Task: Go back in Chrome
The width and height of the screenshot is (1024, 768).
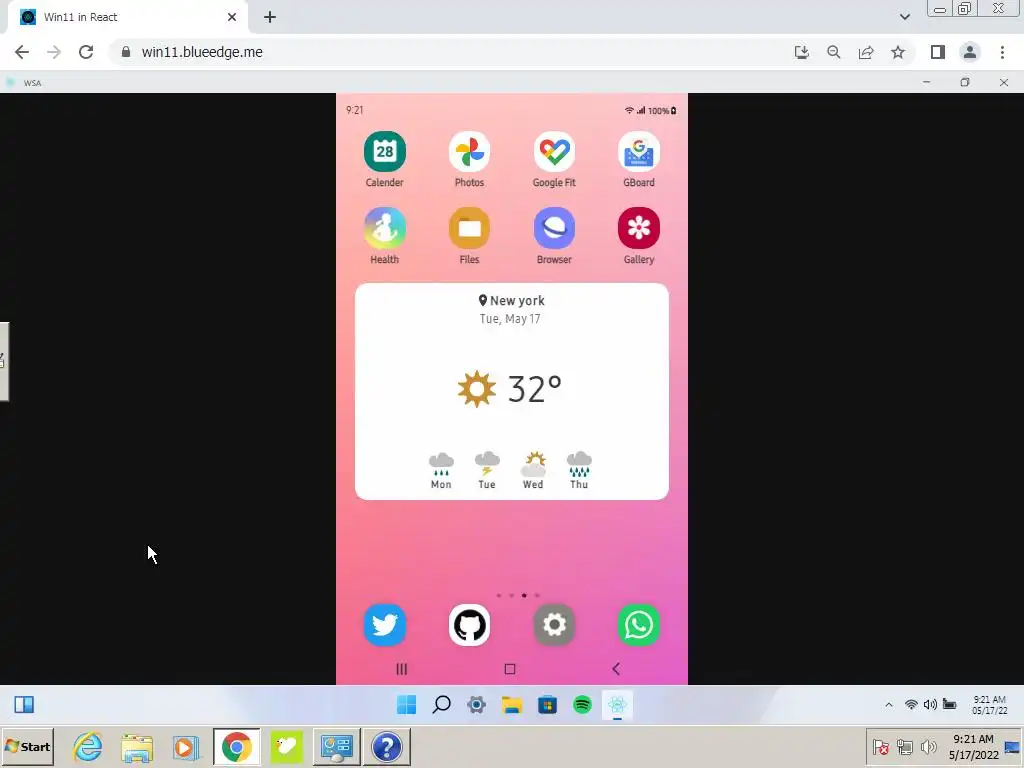Action: pos(22,52)
